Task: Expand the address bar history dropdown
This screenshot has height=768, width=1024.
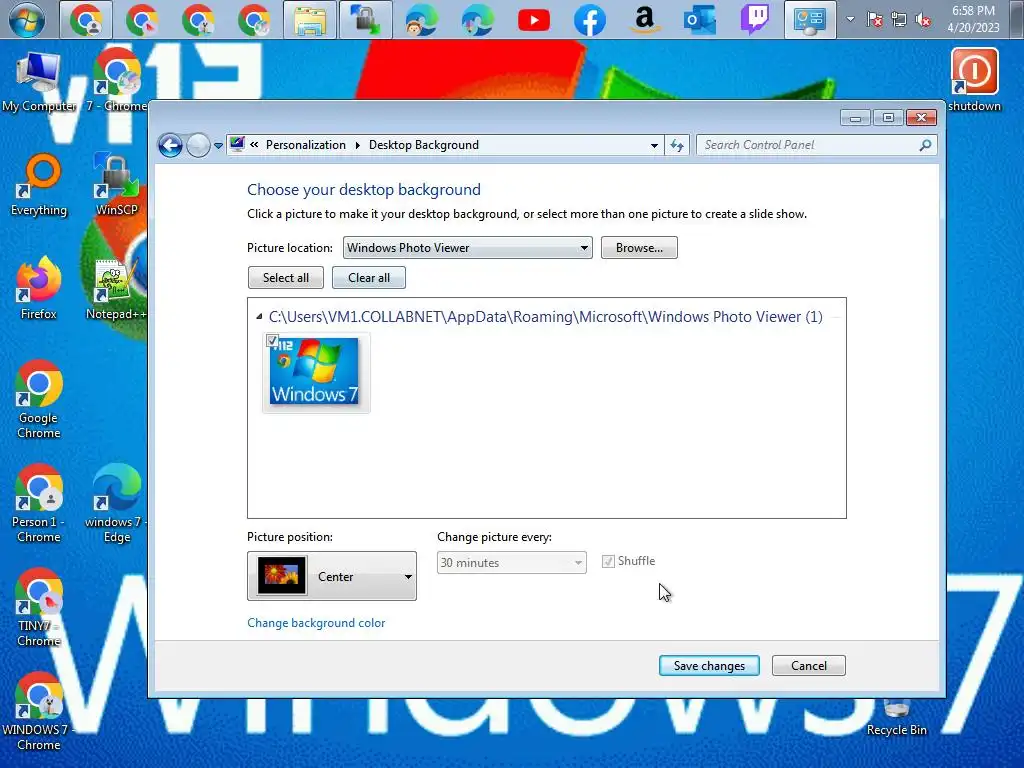Action: [654, 146]
